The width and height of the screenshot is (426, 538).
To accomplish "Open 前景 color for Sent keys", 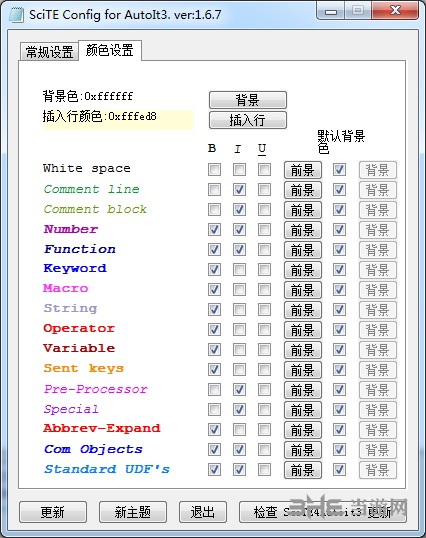I will pos(303,370).
